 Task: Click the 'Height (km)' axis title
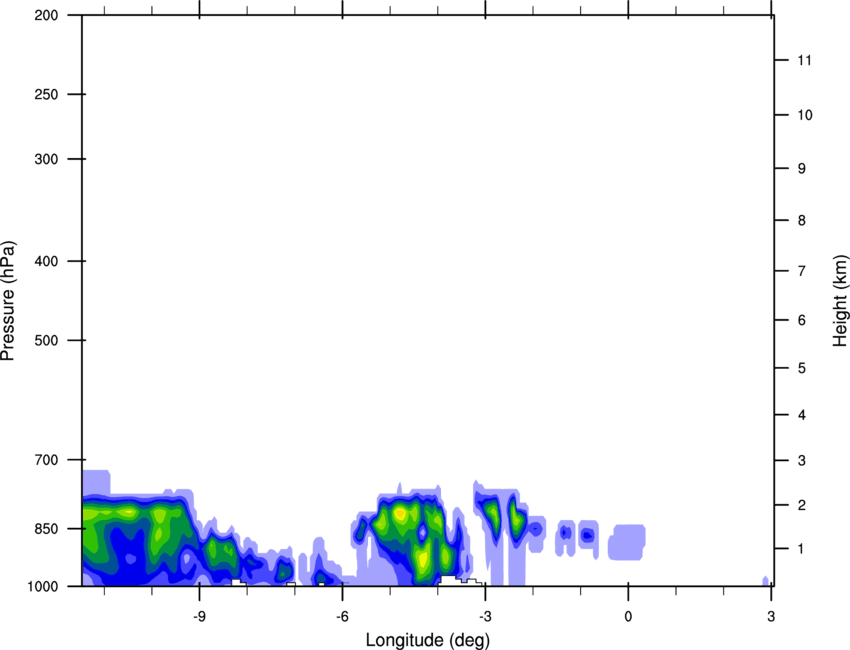click(x=840, y=301)
